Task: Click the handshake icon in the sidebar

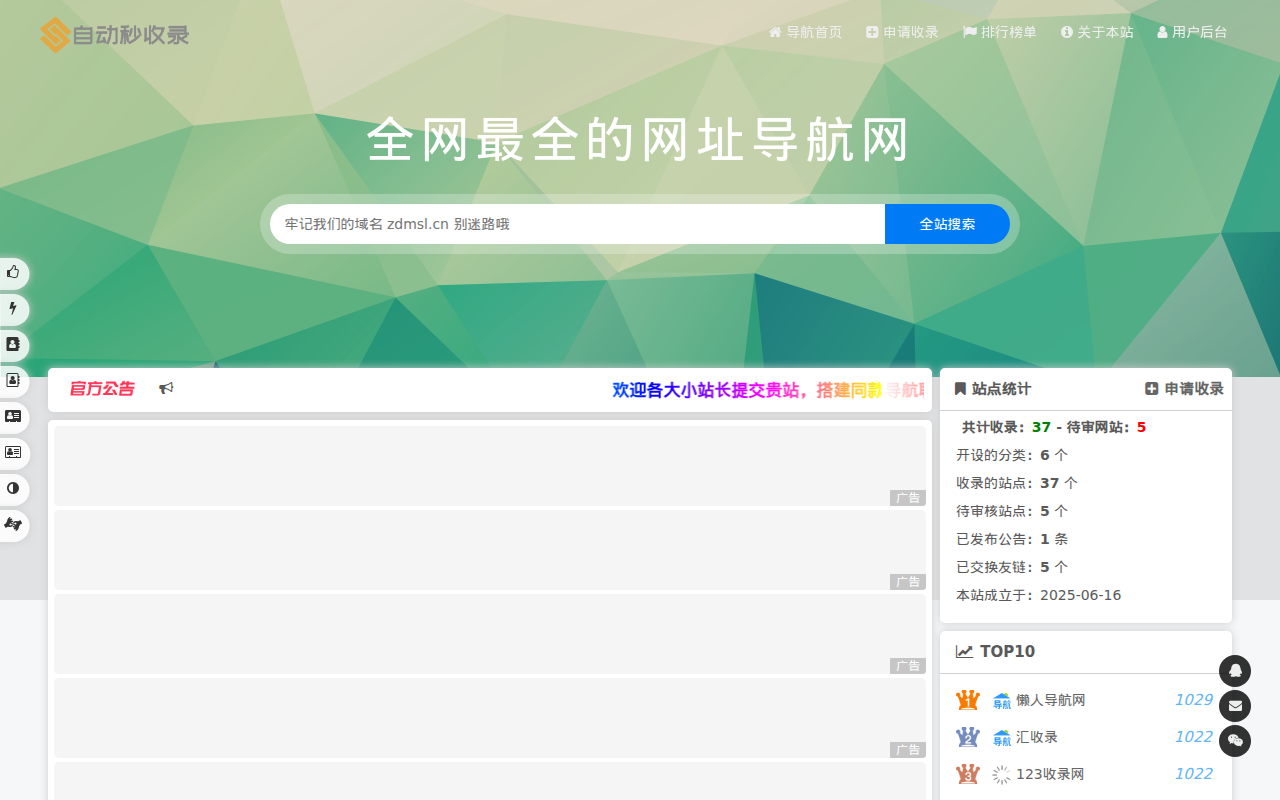Action: [13, 524]
